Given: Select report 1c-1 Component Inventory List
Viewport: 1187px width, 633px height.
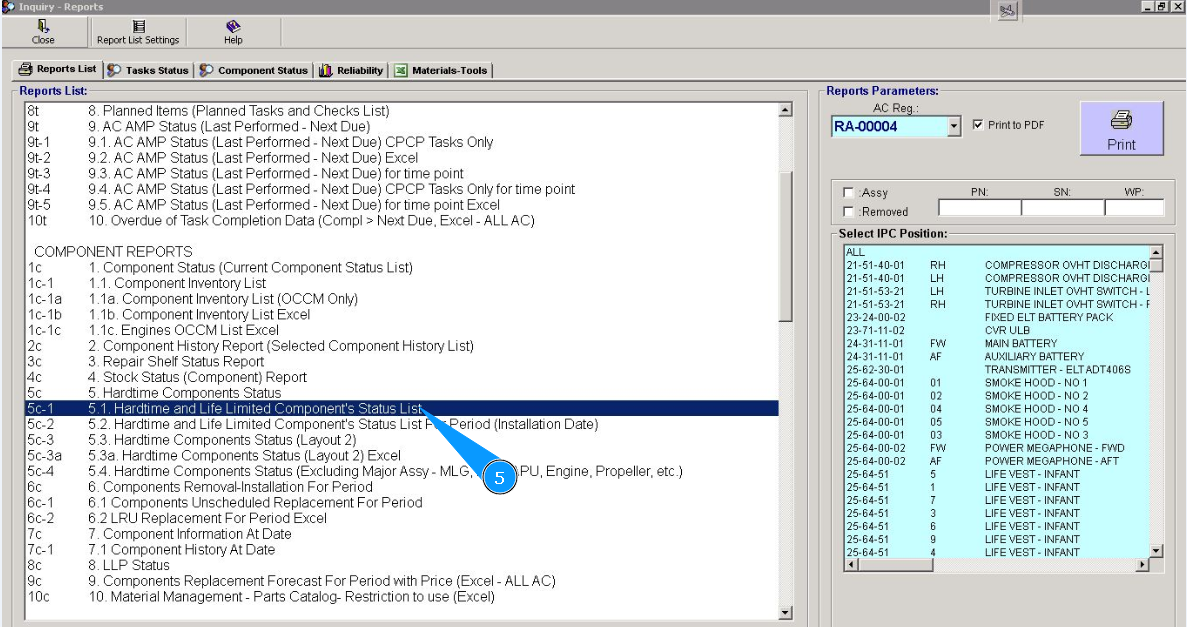Looking at the screenshot, I should click(x=402, y=283).
